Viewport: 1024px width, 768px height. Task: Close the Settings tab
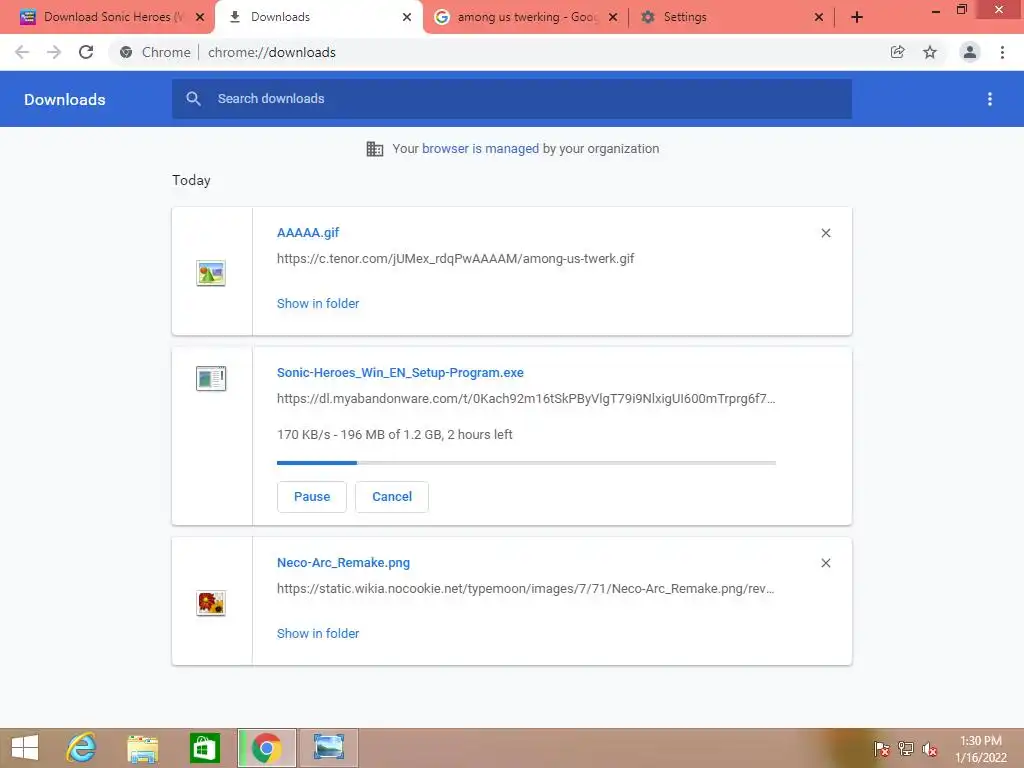818,17
